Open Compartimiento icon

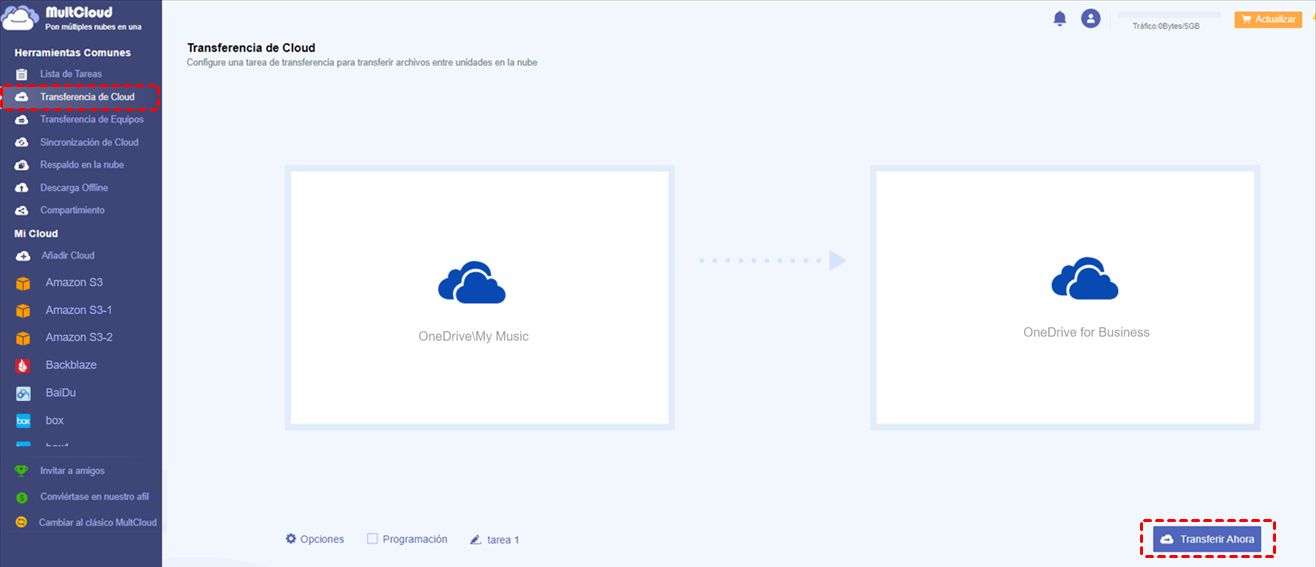tap(21, 210)
